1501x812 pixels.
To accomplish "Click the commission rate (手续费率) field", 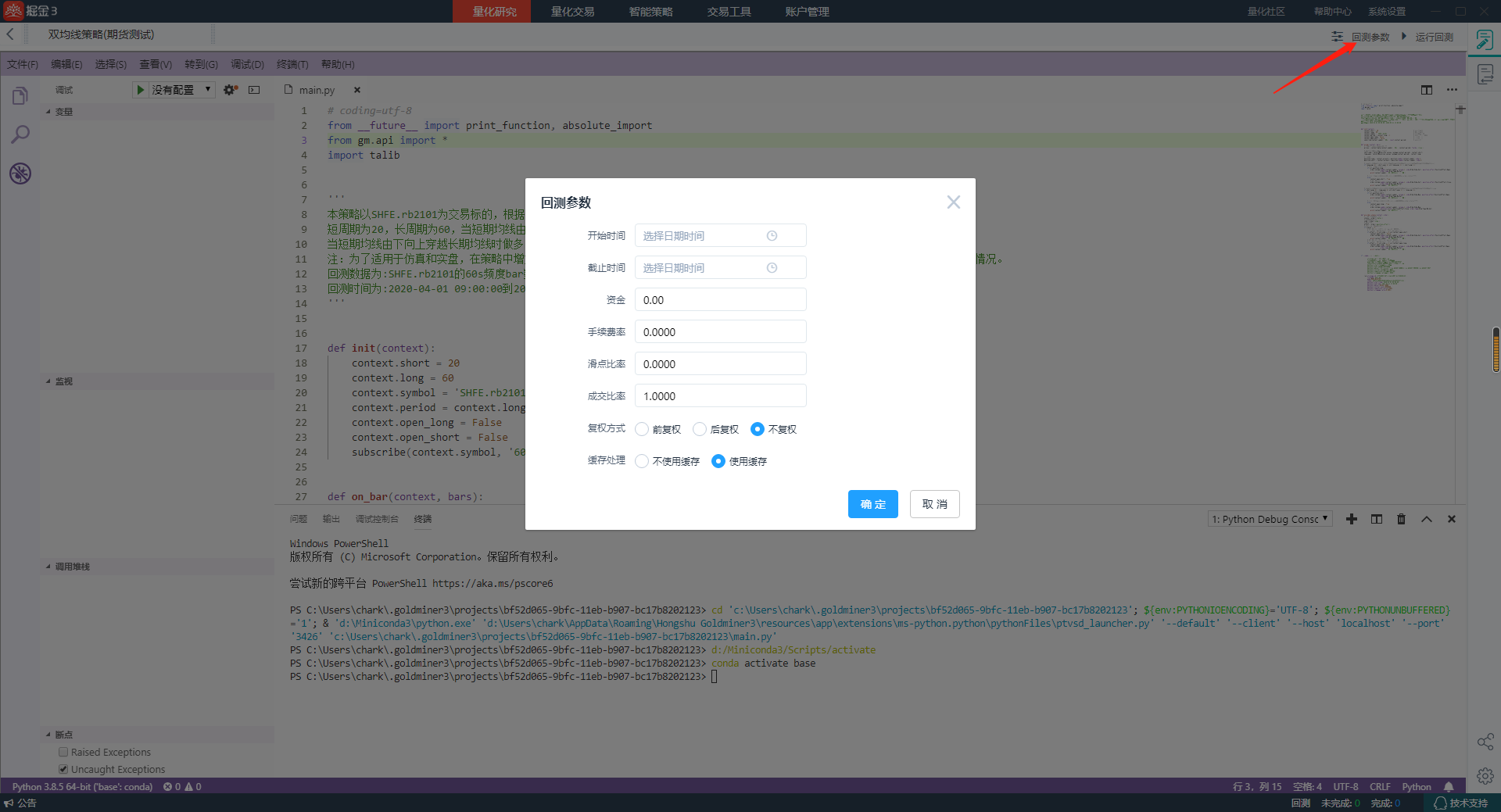I will coord(720,332).
